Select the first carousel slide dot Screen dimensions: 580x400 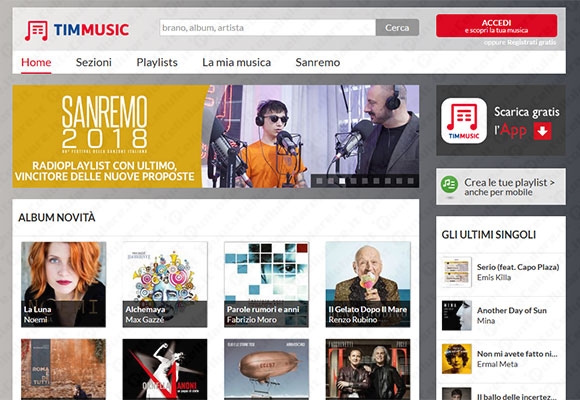tap(319, 181)
